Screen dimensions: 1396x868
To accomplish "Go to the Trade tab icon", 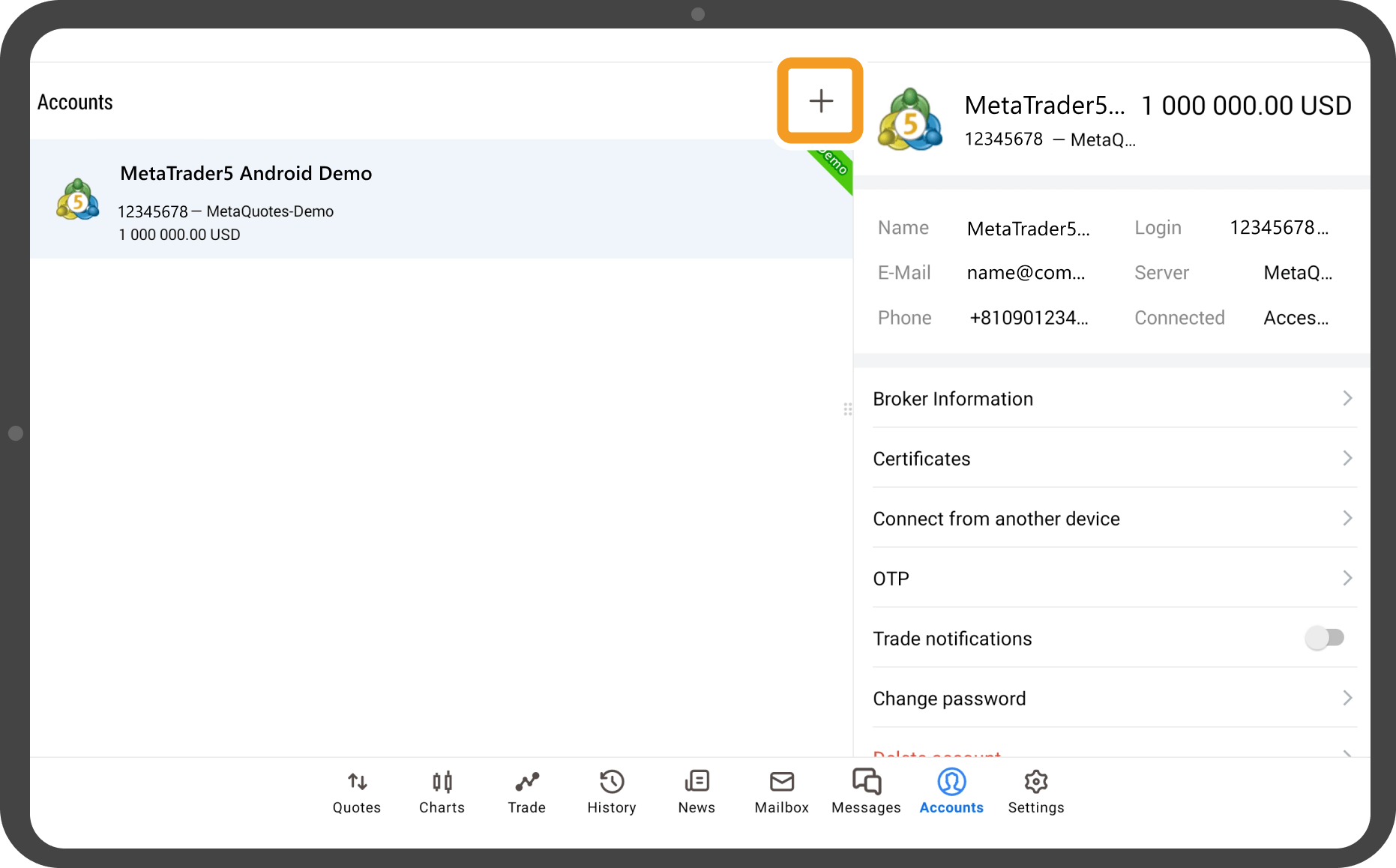I will [x=526, y=782].
